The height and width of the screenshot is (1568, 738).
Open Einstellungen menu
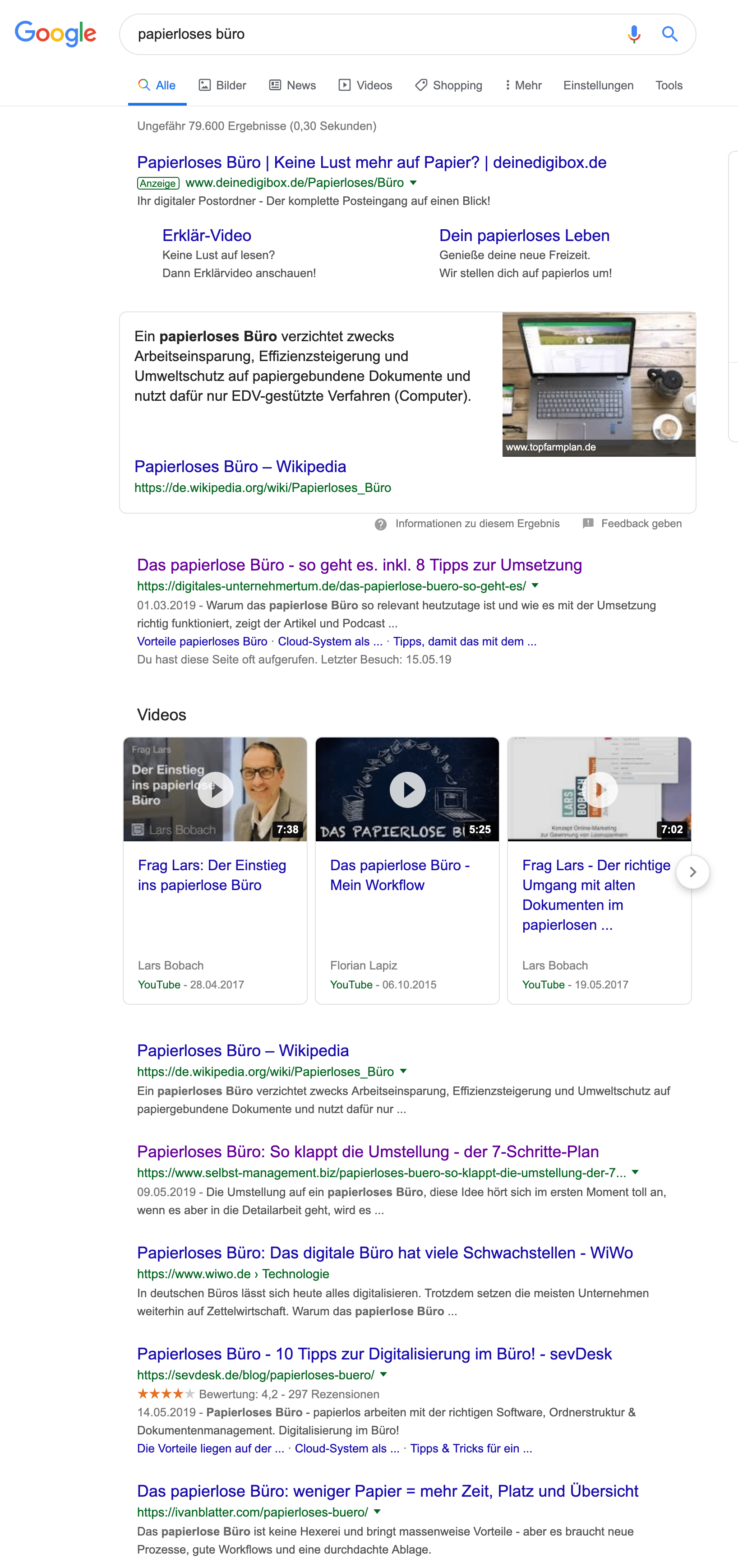[598, 85]
